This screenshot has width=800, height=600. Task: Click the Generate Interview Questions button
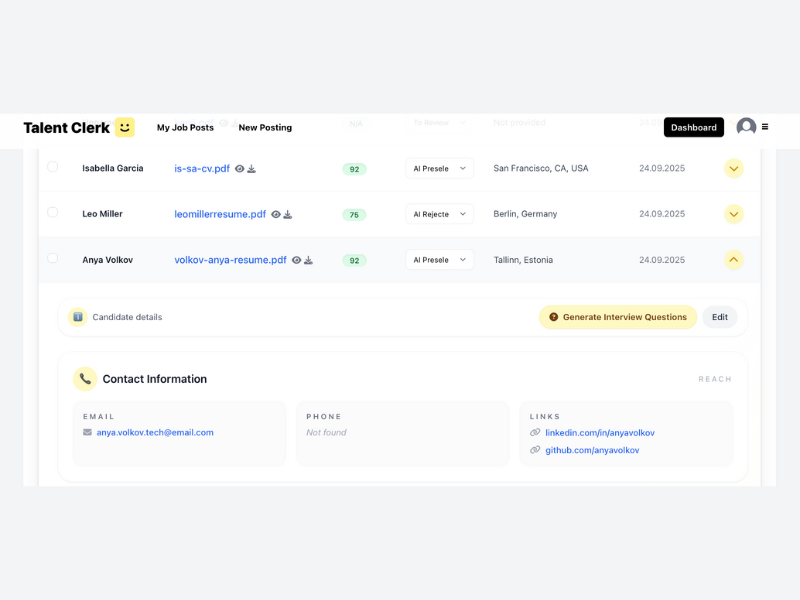(617, 317)
